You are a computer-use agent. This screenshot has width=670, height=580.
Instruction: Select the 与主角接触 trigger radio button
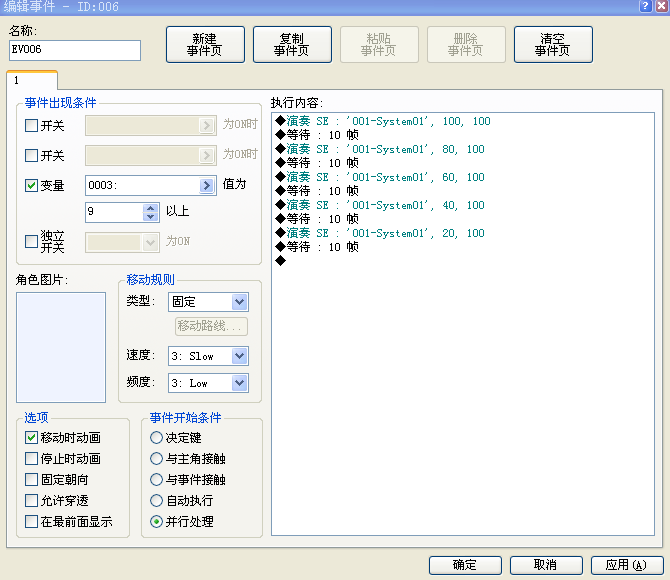tap(156, 459)
